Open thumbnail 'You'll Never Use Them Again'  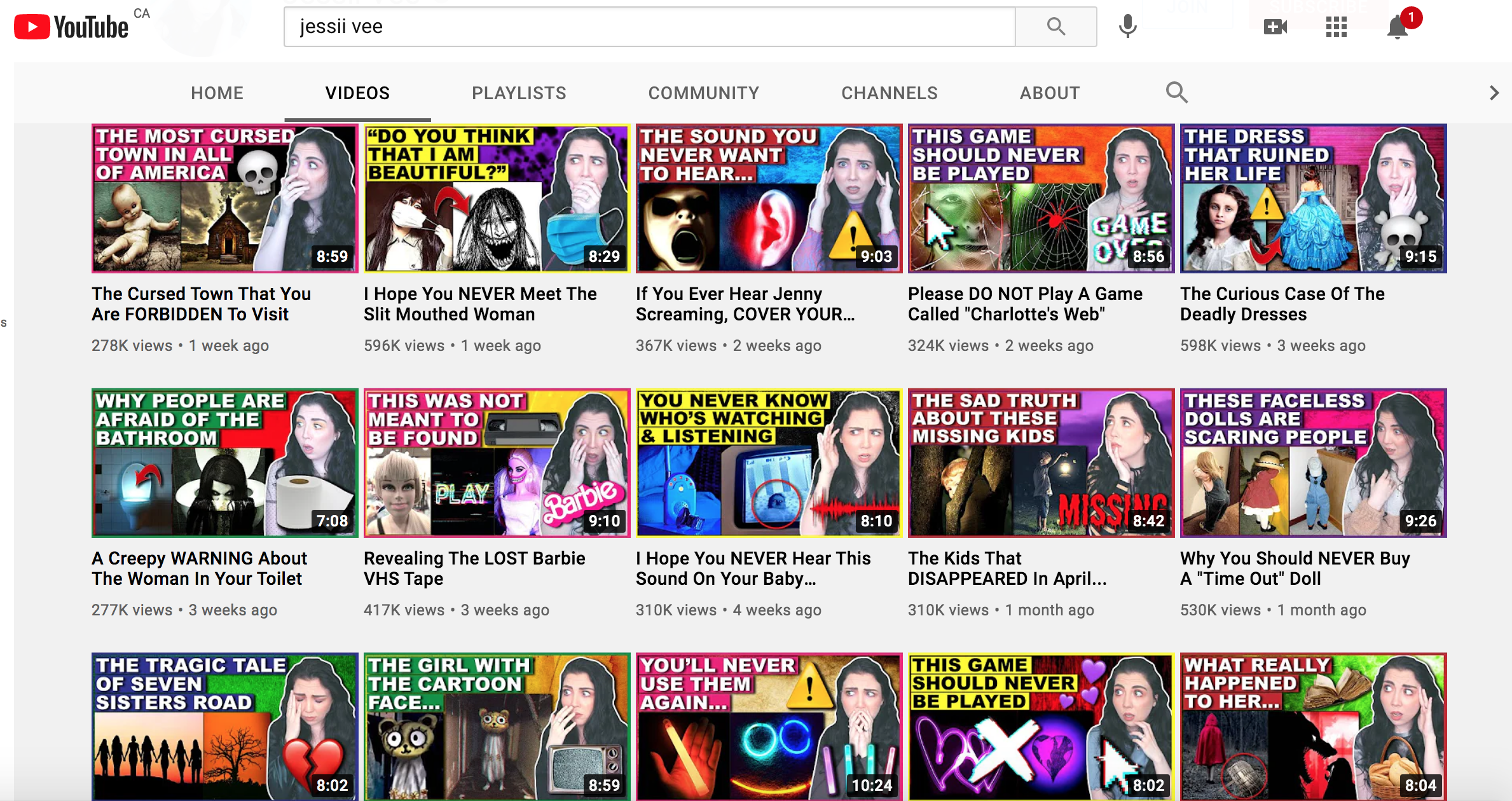pos(769,727)
